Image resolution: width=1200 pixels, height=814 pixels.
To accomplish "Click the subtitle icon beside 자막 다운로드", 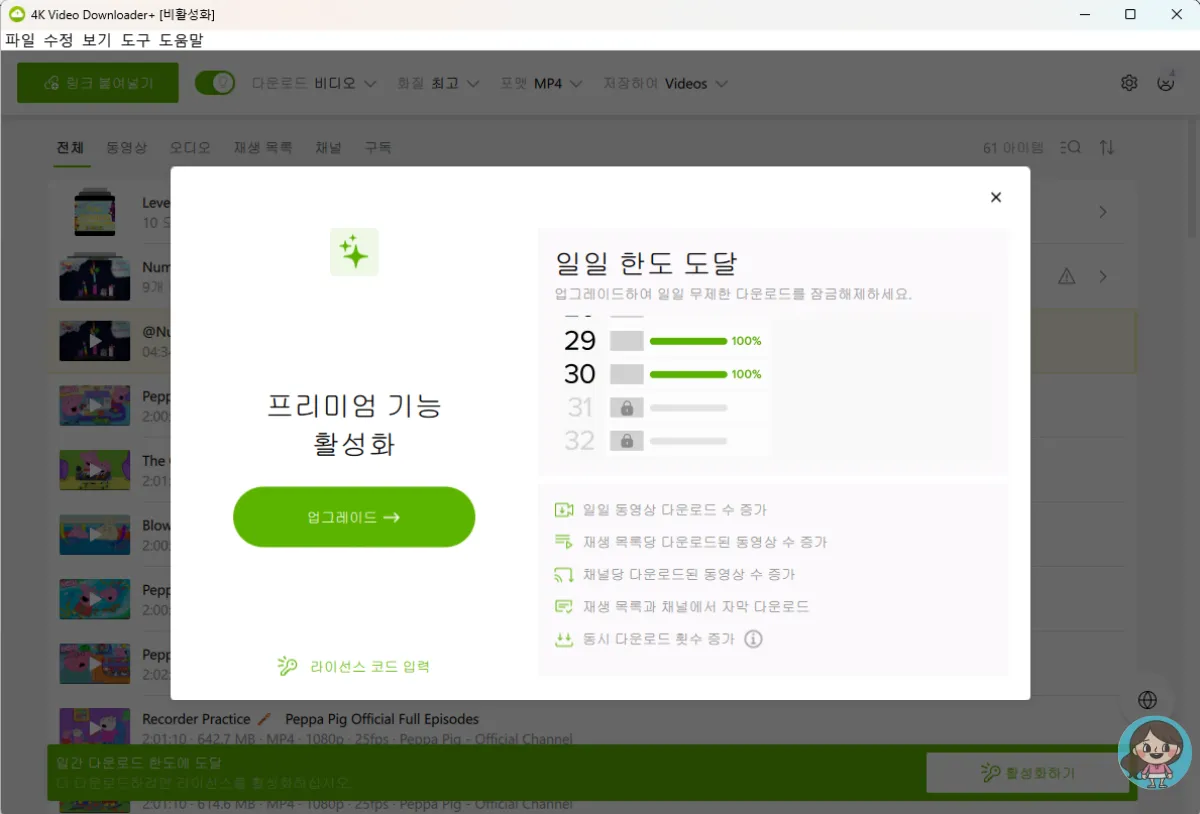I will 564,606.
